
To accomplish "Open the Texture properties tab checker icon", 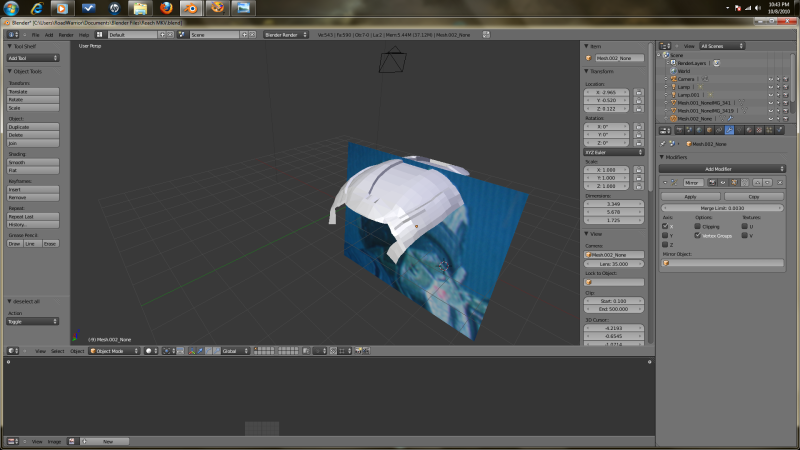I will tap(759, 130).
